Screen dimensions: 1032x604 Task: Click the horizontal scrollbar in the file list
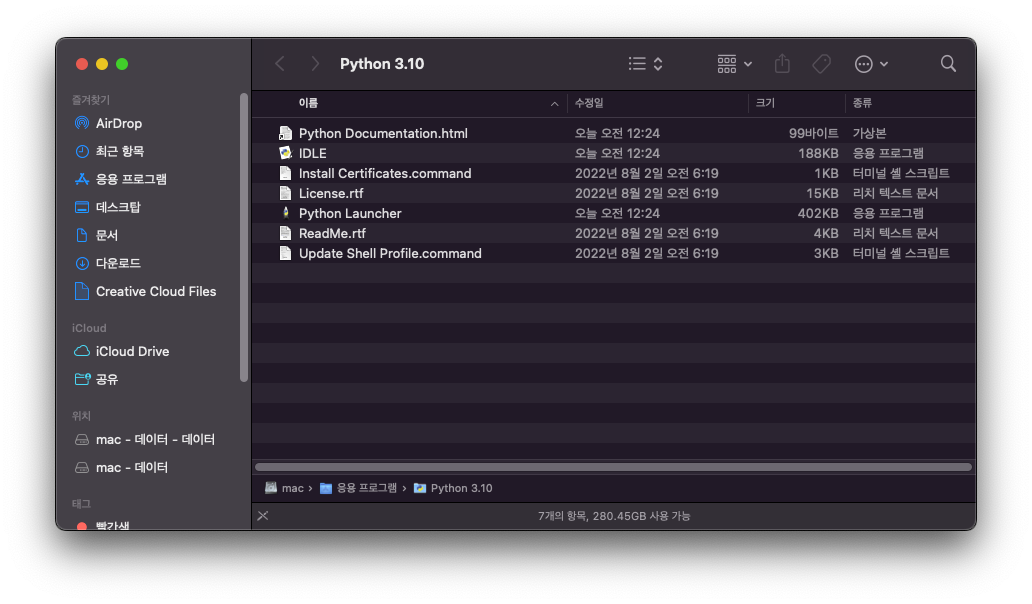pos(613,467)
